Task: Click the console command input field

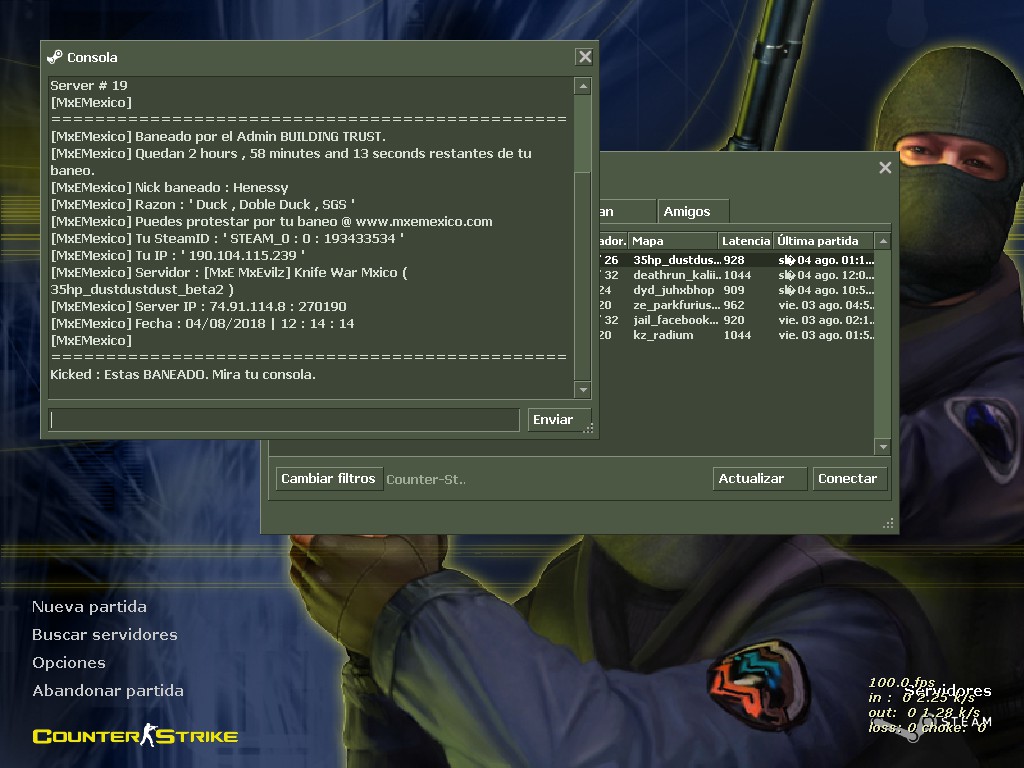Action: point(285,420)
